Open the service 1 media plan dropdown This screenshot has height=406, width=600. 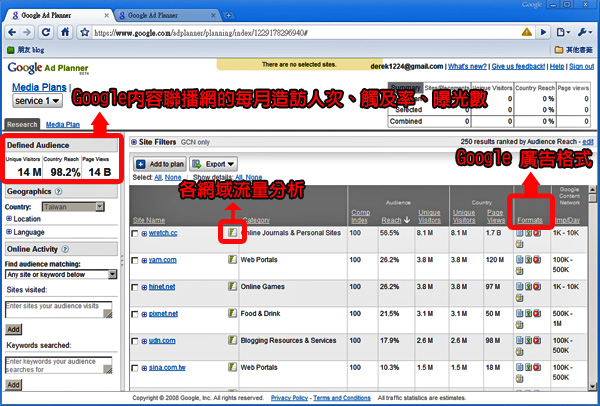tap(37, 101)
